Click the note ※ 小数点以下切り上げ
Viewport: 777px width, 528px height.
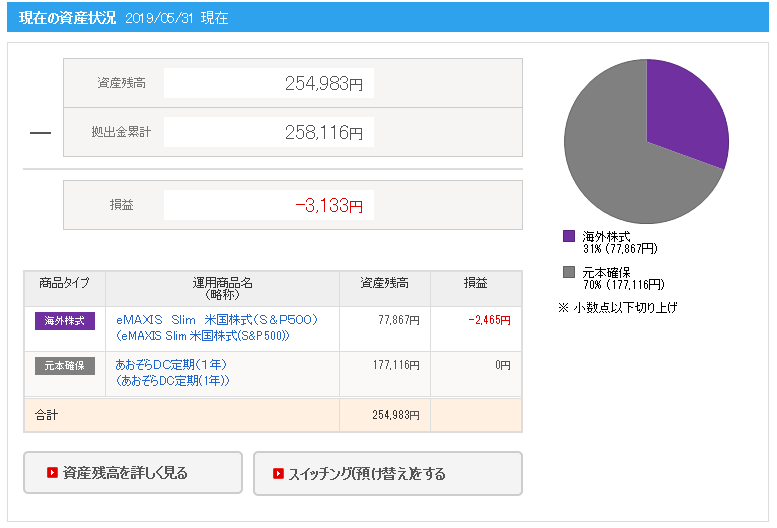coord(617,308)
